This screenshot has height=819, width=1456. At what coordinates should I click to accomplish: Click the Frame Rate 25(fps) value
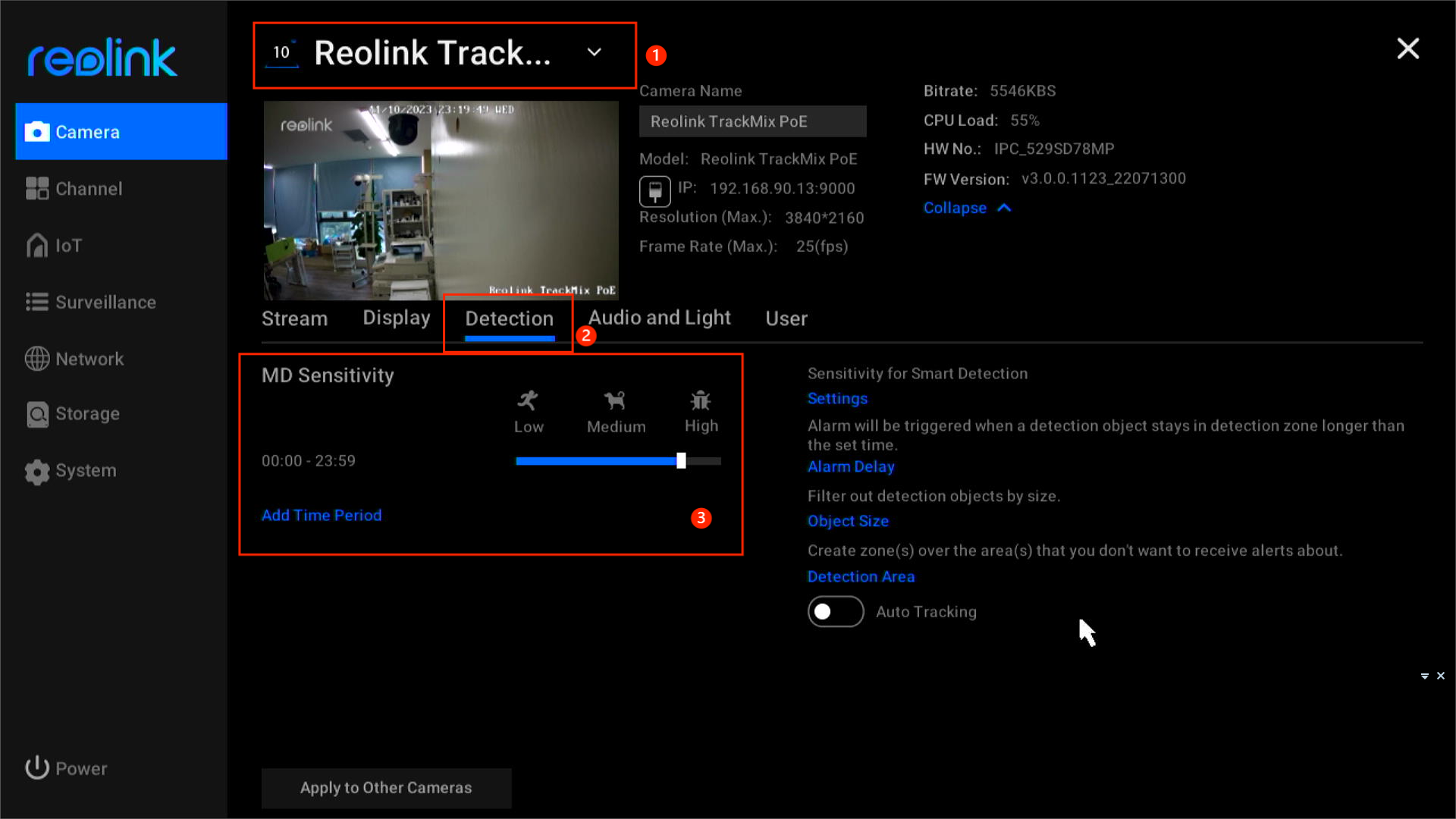[x=822, y=246]
